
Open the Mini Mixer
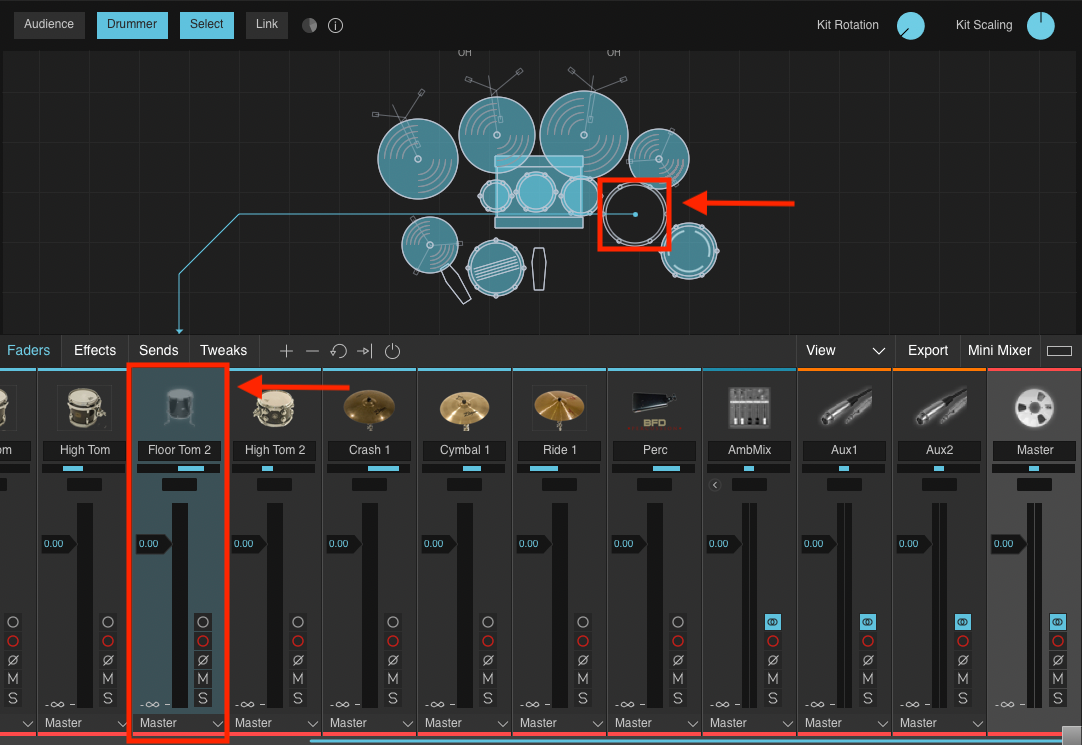[999, 351]
